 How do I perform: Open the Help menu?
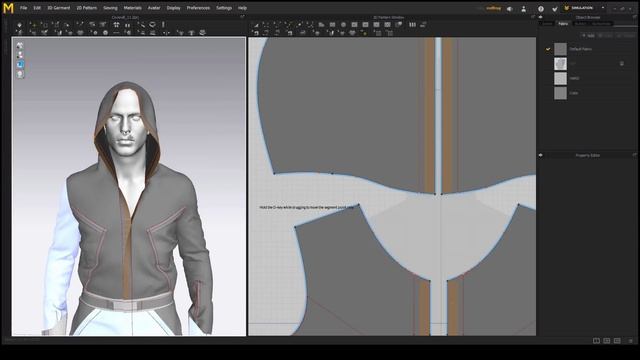242,8
